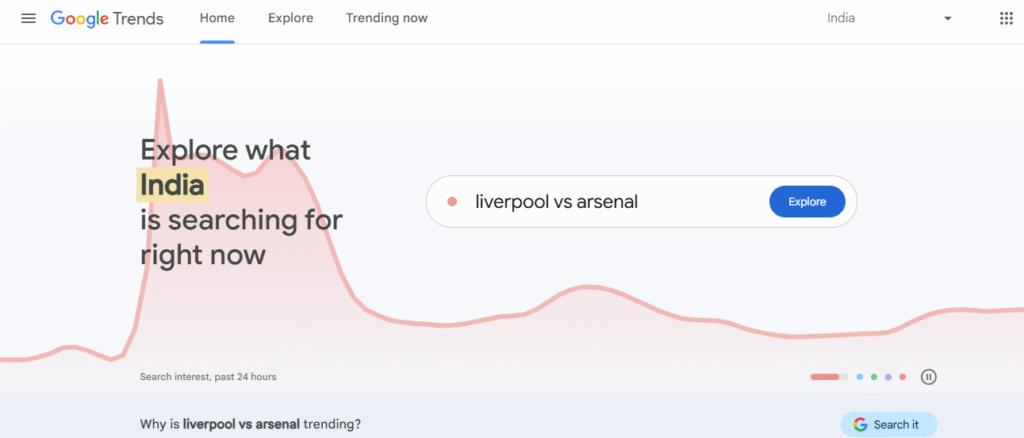The width and height of the screenshot is (1024, 438).
Task: Open the Google apps grid
Action: click(1006, 19)
